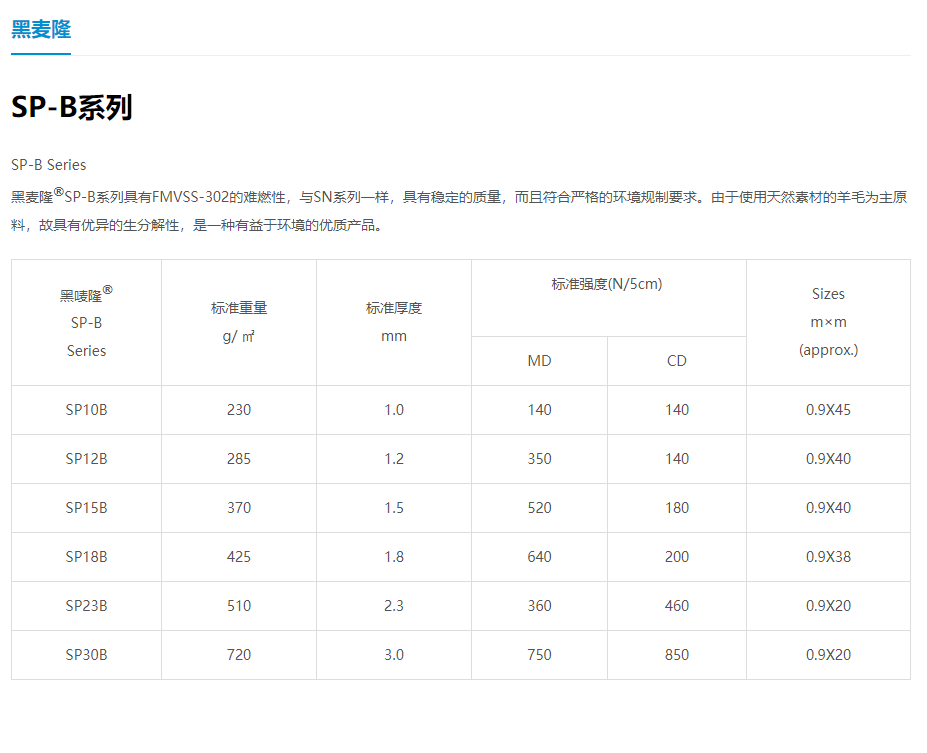The width and height of the screenshot is (927, 753).
Task: Click the MD value 640
Action: pos(539,557)
